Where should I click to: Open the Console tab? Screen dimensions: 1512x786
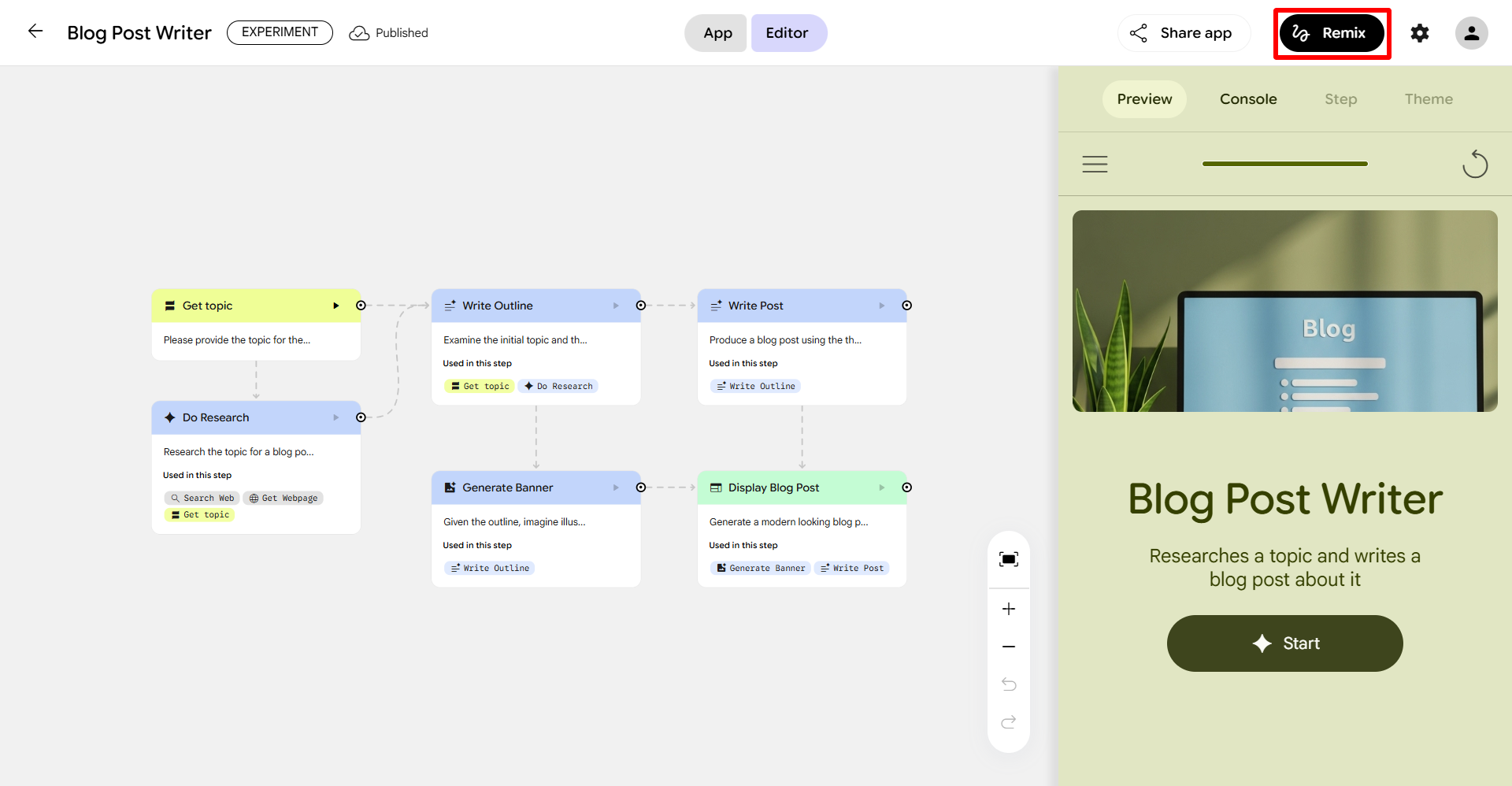coord(1247,99)
